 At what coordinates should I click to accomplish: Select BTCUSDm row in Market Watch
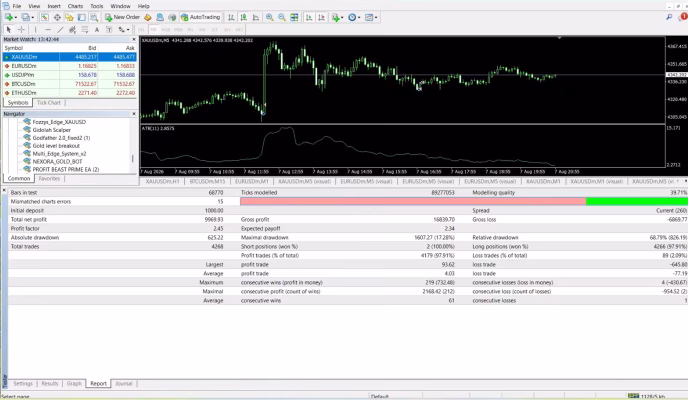[x=70, y=84]
